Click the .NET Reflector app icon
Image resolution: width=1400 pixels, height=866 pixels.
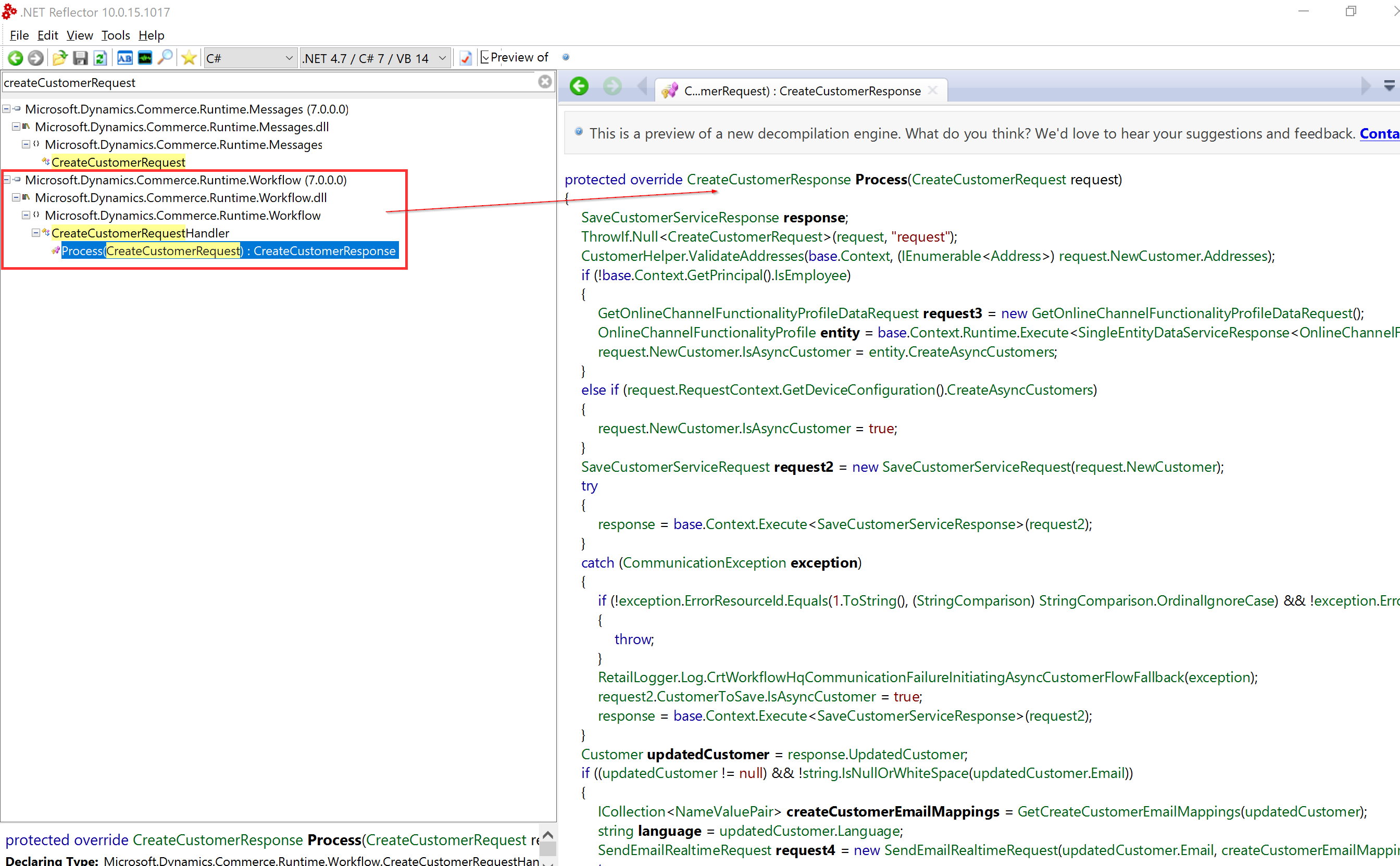[x=9, y=11]
